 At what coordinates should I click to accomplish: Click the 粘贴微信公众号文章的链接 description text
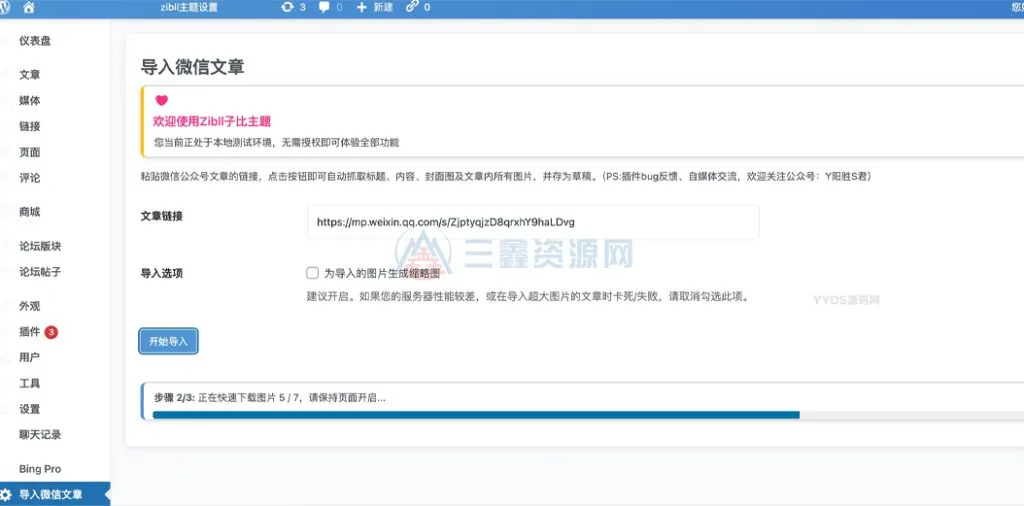pos(505,176)
